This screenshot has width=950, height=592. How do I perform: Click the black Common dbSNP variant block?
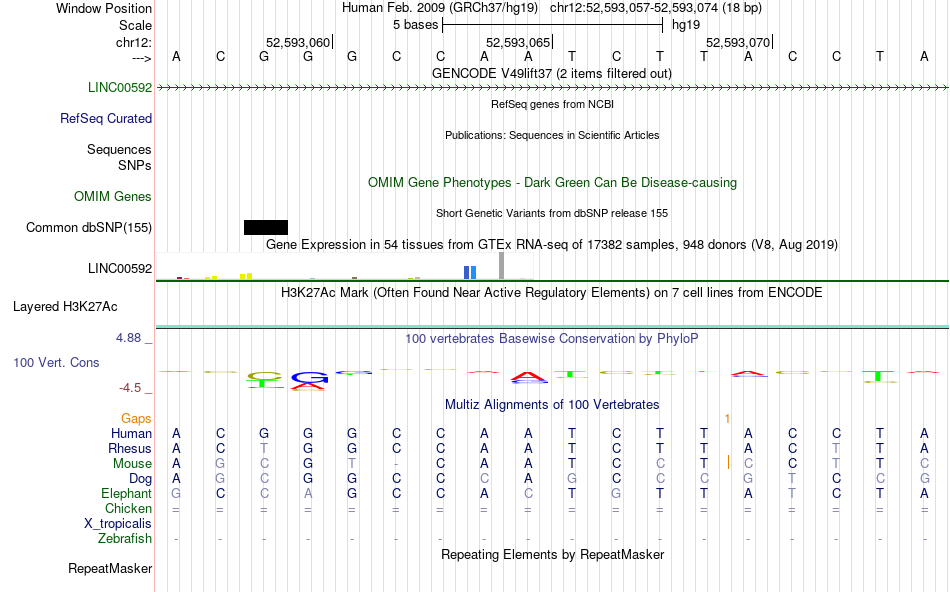coord(266,227)
